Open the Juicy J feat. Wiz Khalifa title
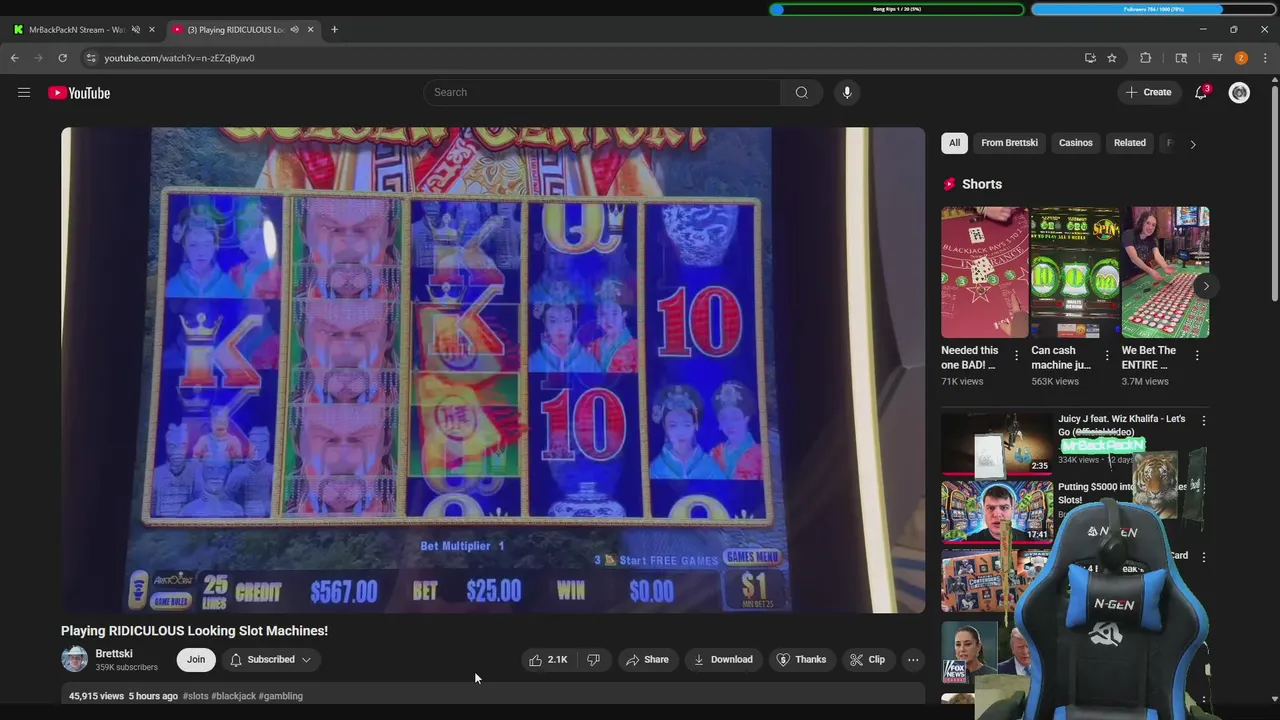The image size is (1280, 720). [1122, 425]
